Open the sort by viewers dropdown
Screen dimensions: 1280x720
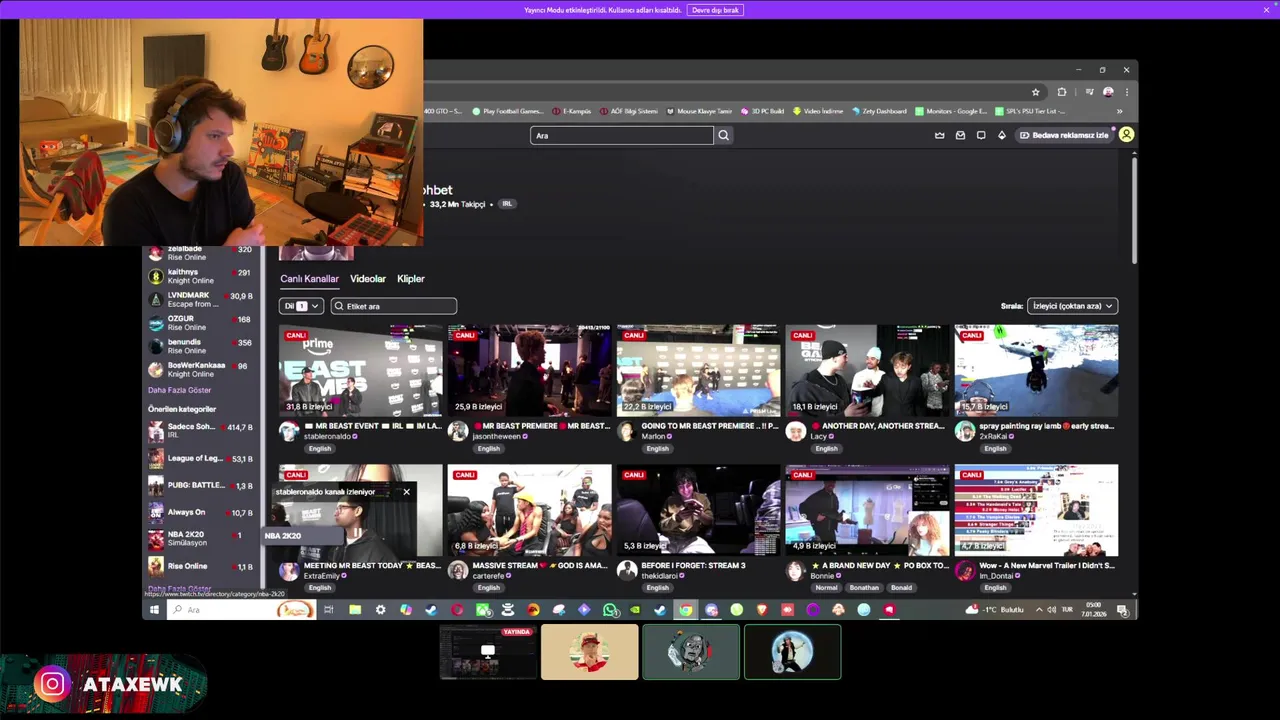(1072, 306)
